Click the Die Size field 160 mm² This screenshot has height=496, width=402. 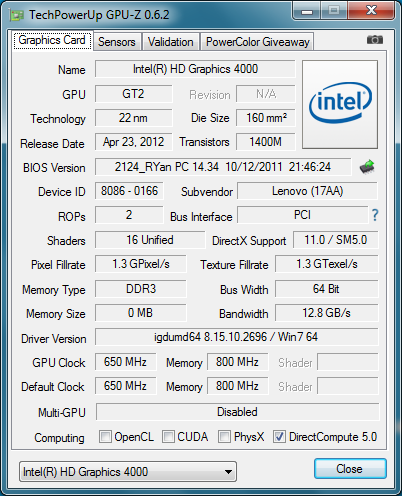[x=266, y=118]
